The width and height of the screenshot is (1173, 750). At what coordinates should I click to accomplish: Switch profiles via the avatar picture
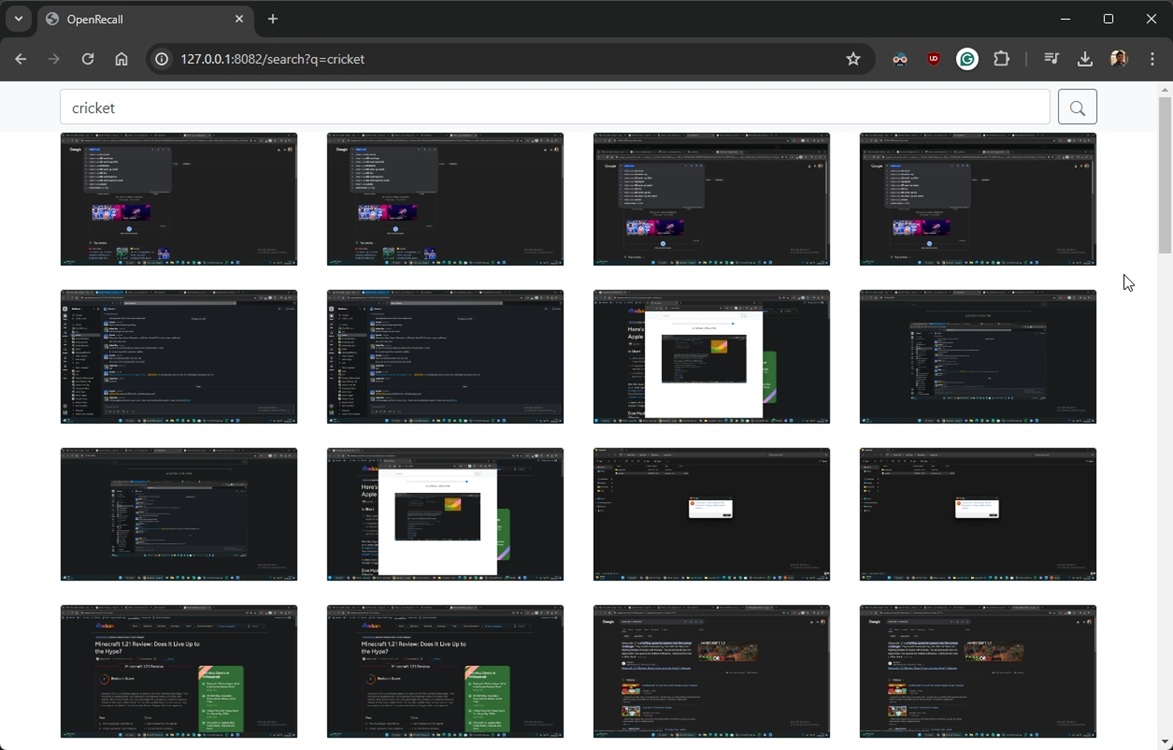[1118, 59]
